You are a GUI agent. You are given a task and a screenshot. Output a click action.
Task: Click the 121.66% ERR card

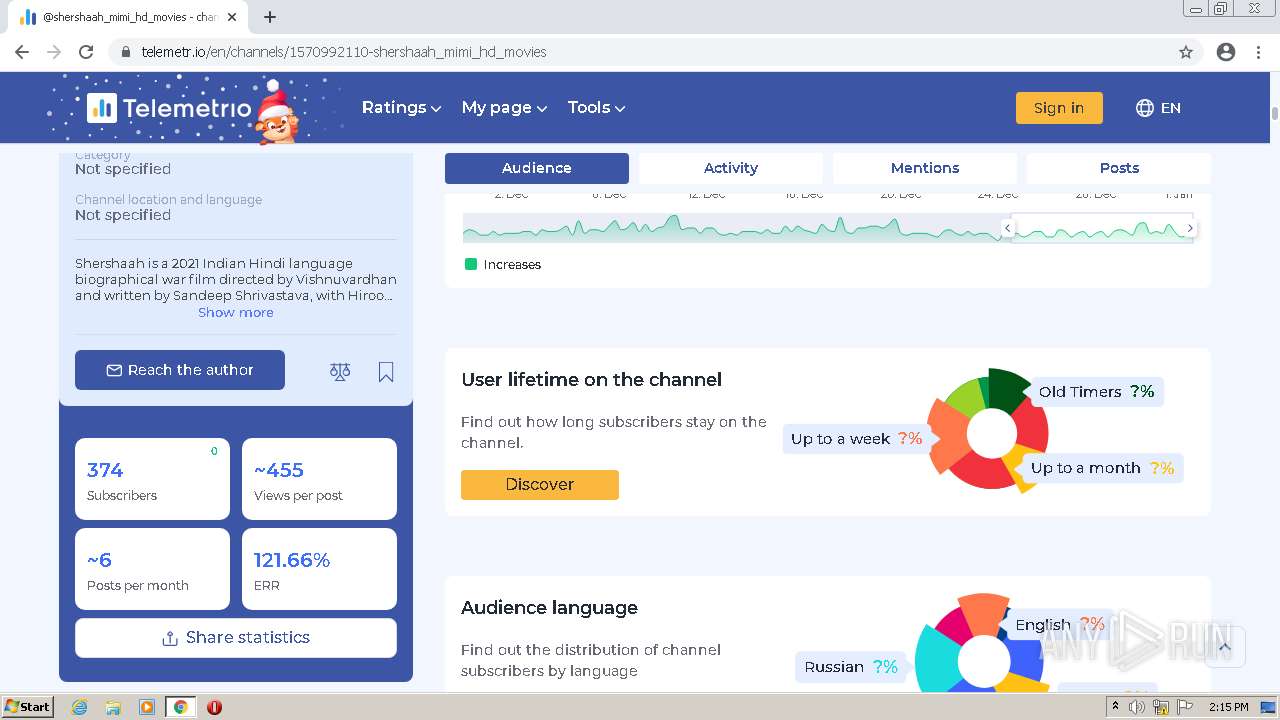(x=319, y=569)
